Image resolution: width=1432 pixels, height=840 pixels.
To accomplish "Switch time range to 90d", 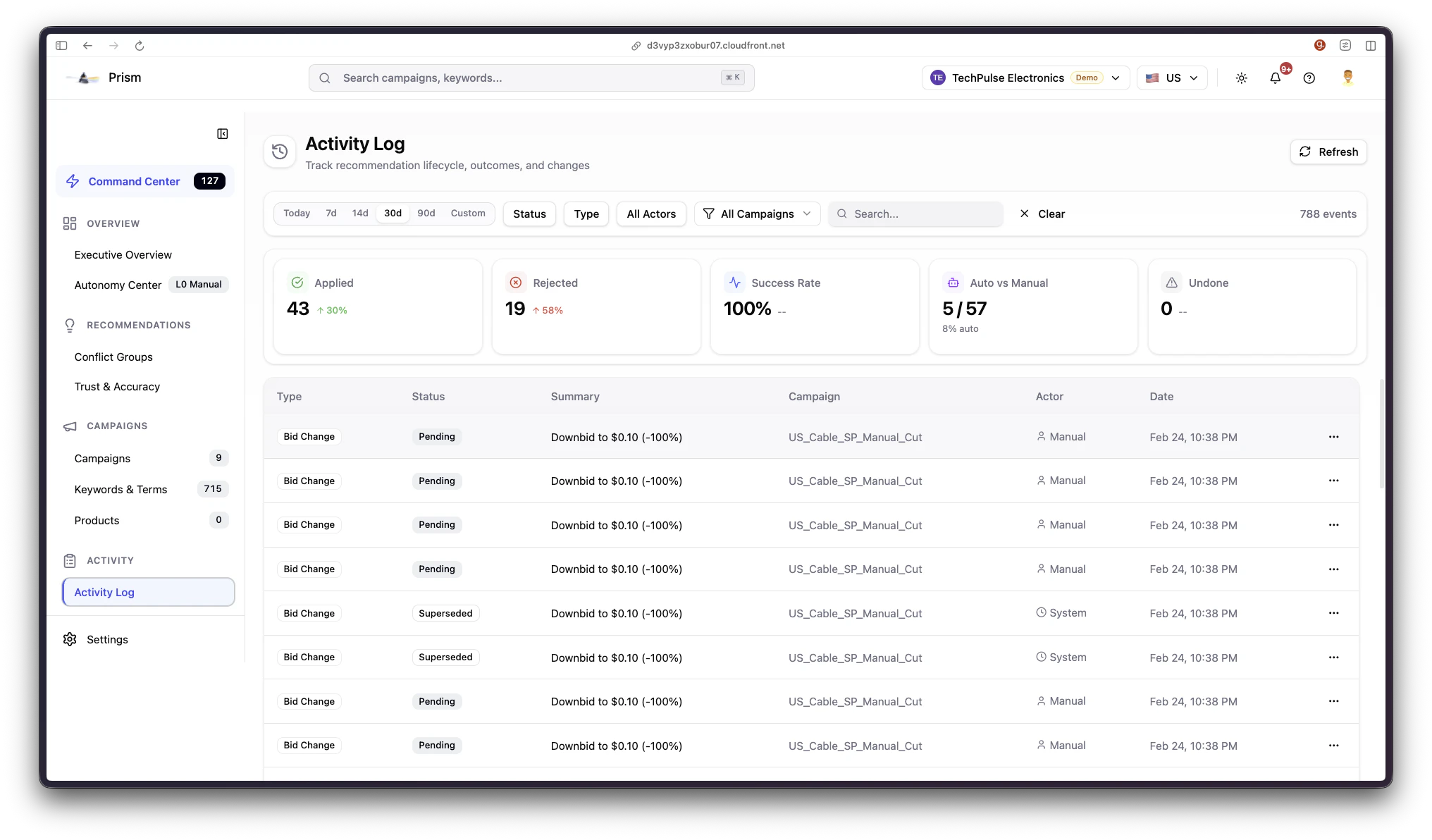I will 426,214.
